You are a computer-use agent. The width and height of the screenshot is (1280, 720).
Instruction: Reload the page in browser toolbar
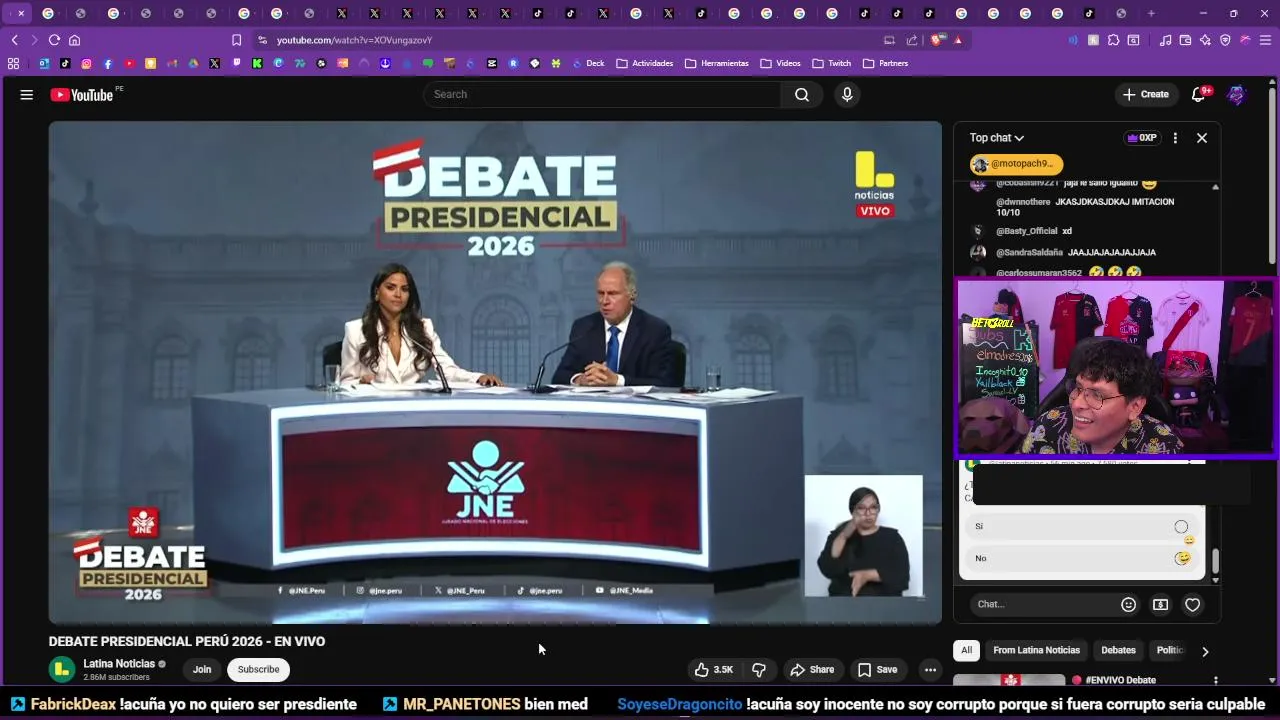[54, 40]
